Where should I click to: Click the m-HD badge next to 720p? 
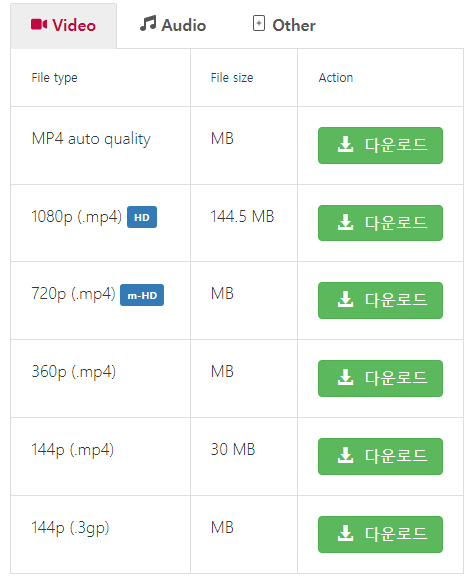(x=142, y=295)
